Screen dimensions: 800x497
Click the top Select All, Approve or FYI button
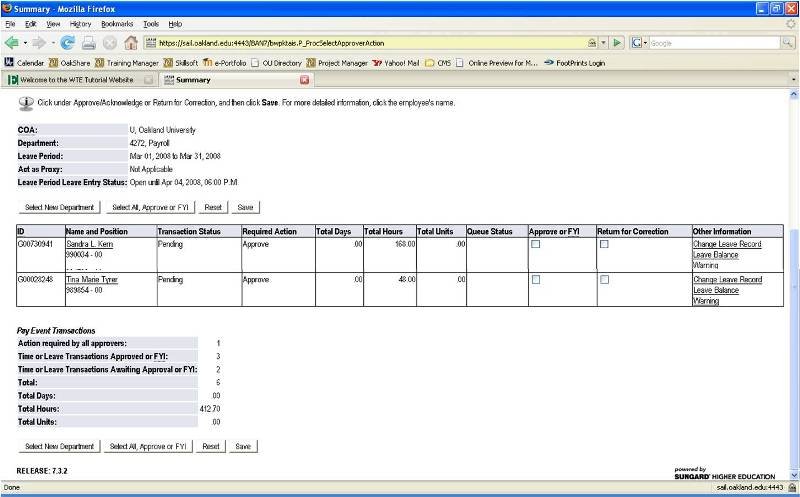pos(149,207)
